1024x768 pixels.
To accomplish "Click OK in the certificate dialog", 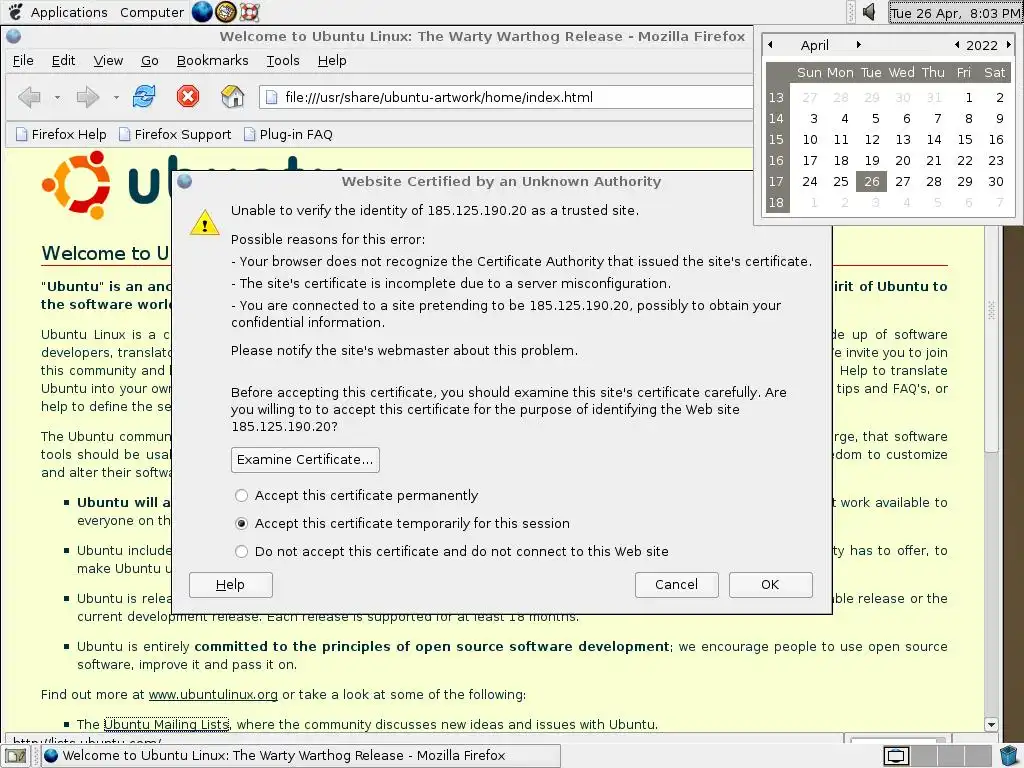I will tap(771, 585).
